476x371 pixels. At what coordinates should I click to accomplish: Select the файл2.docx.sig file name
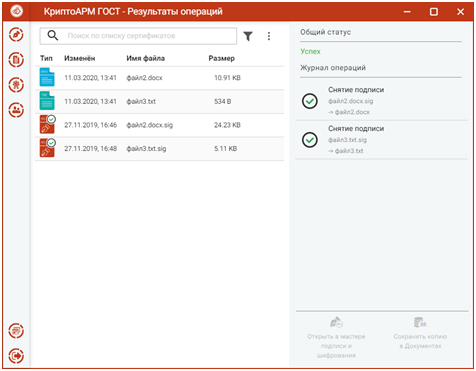coord(150,125)
